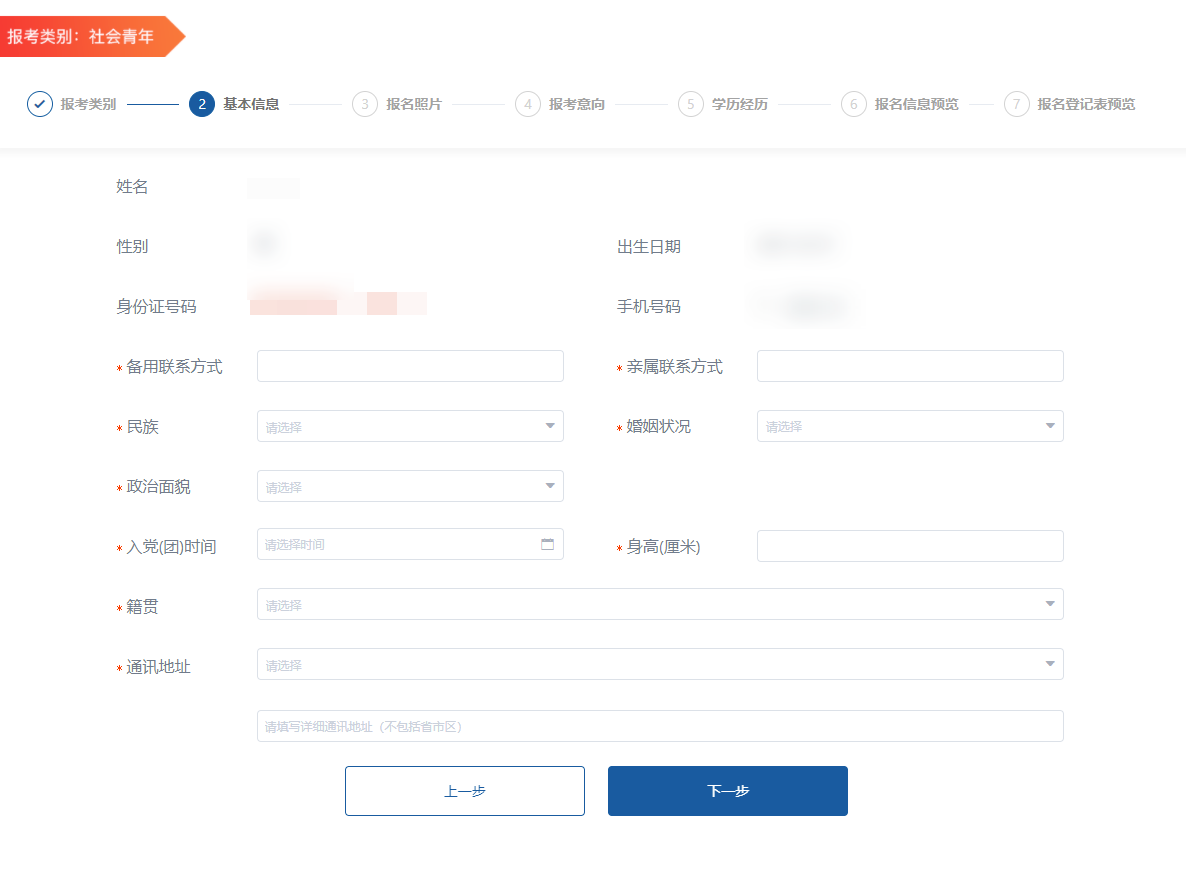Expand the 婚姻状况 dropdown
This screenshot has width=1186, height=869.
(x=910, y=426)
